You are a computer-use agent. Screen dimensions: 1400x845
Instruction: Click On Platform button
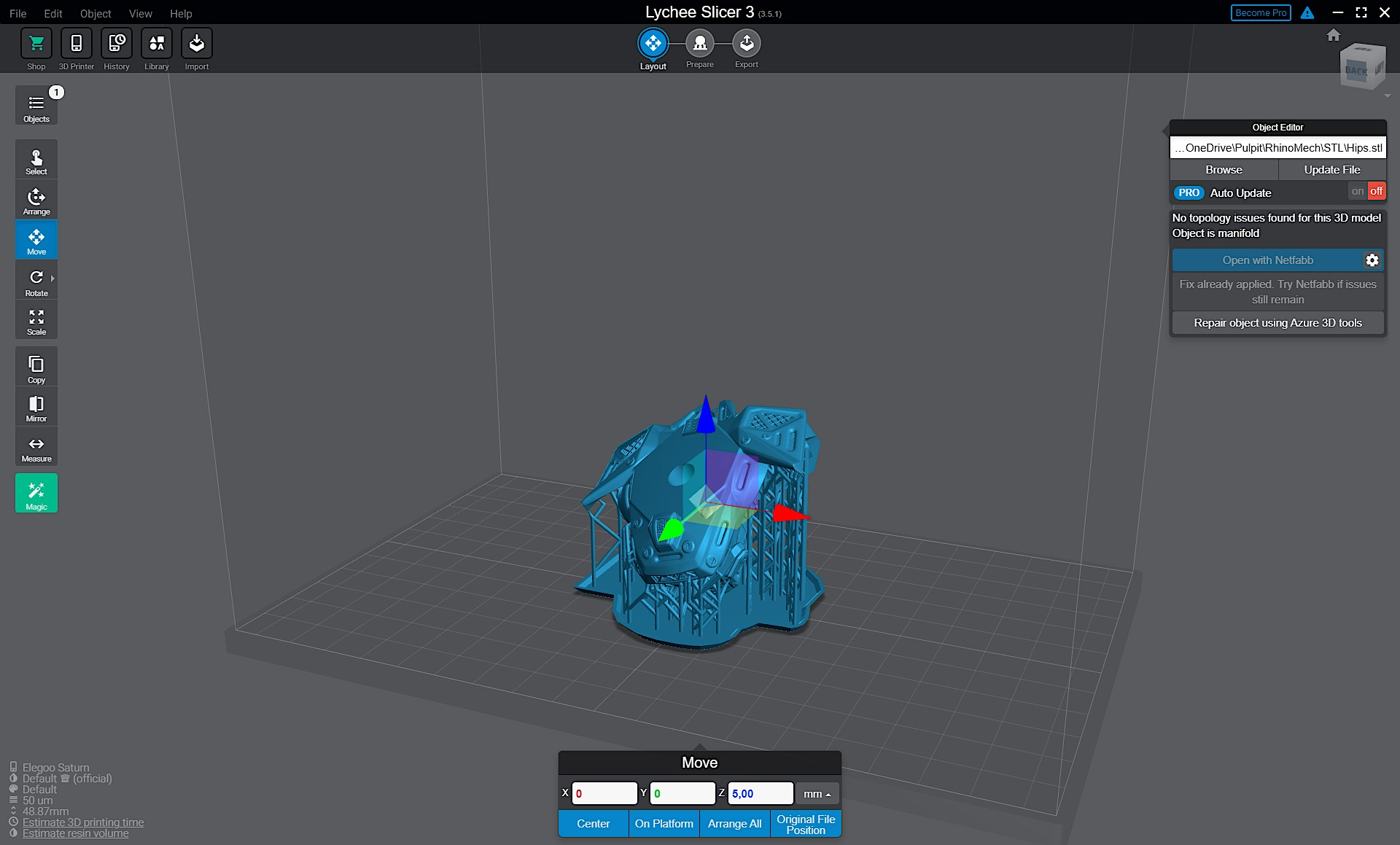(664, 824)
